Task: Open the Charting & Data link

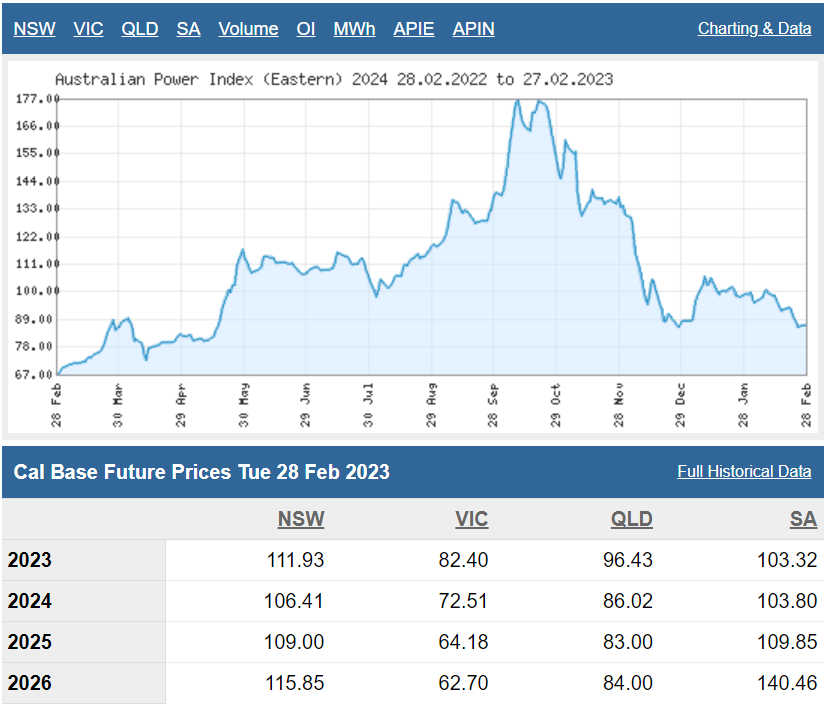Action: tap(754, 29)
